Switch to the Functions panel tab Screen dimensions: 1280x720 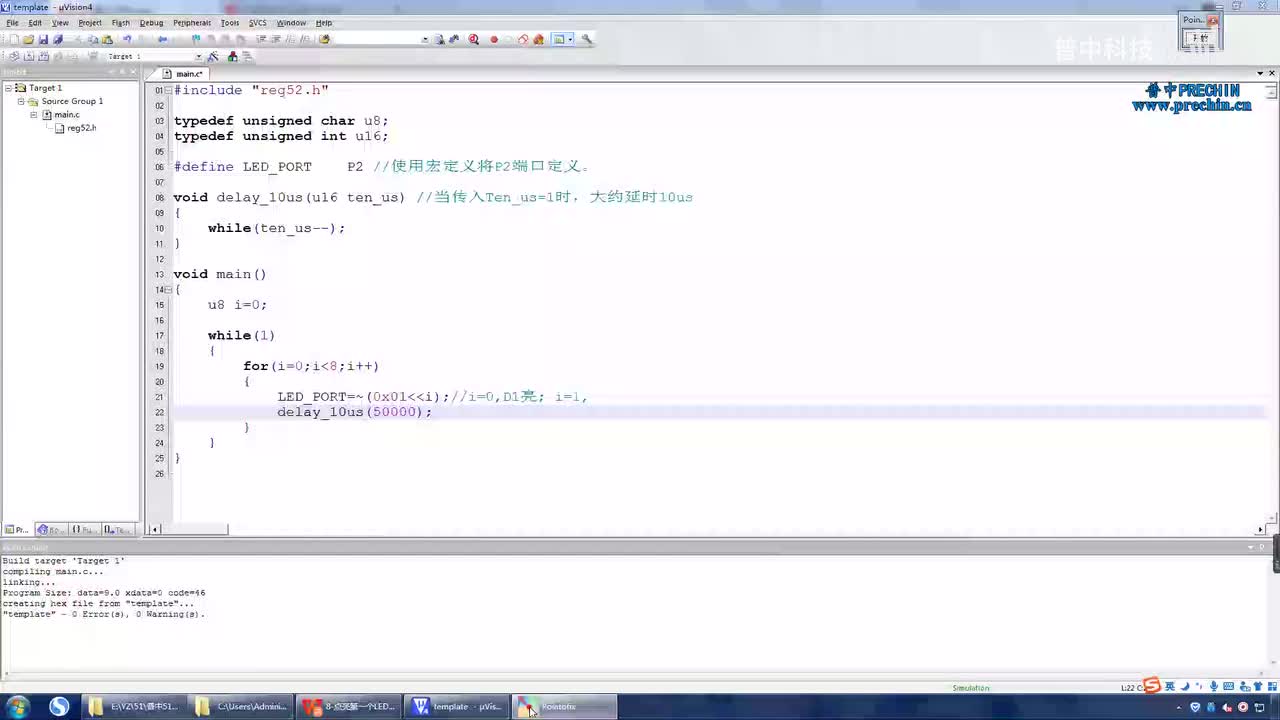coord(83,530)
